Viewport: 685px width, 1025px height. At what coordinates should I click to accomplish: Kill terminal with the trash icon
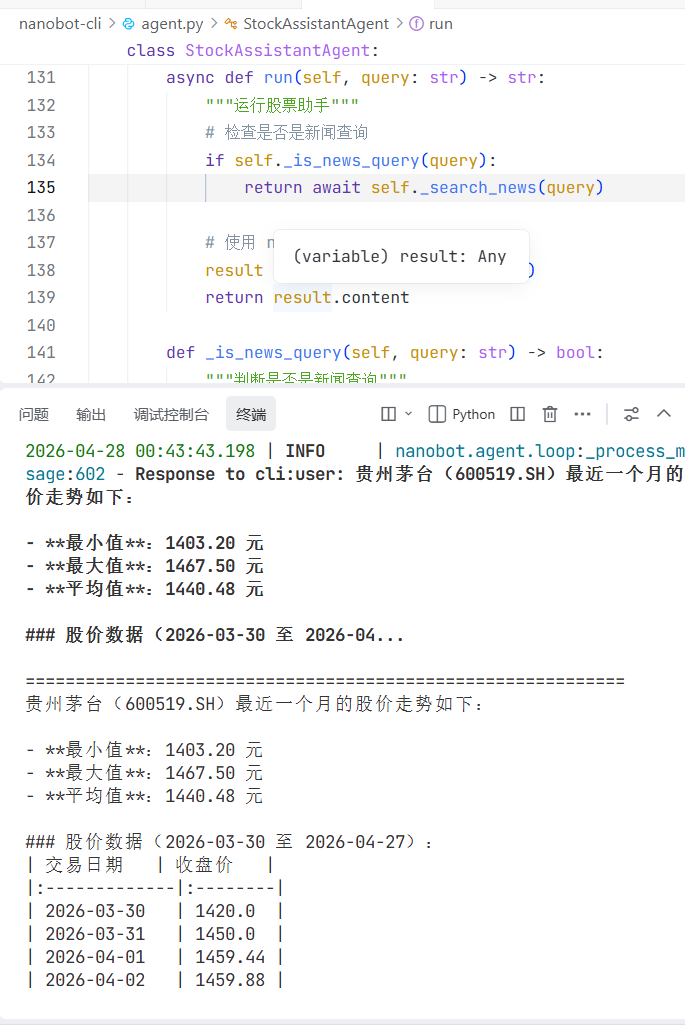(x=550, y=414)
